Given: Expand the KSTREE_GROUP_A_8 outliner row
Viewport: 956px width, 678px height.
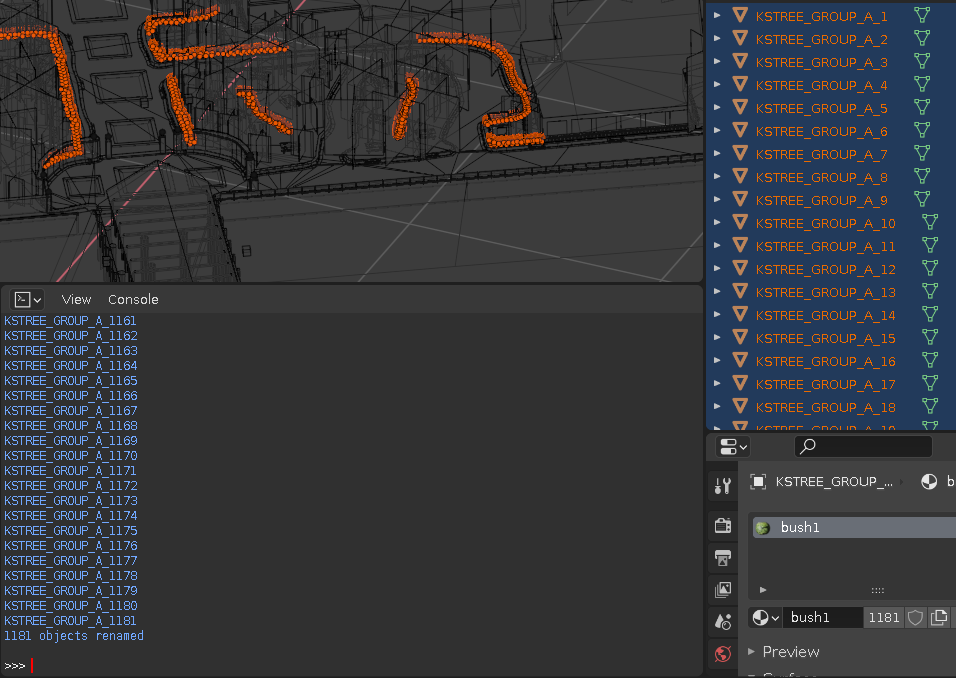Looking at the screenshot, I should pos(717,177).
